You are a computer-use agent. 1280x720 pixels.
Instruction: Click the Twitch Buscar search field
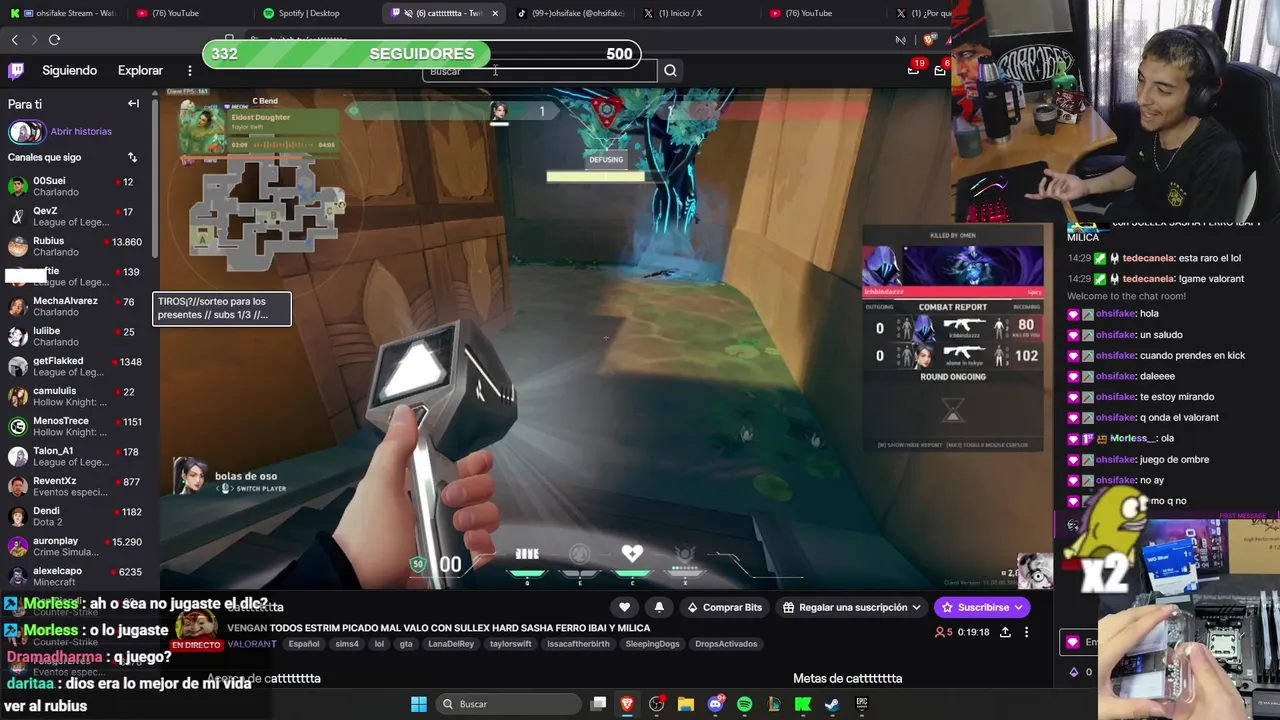click(540, 71)
